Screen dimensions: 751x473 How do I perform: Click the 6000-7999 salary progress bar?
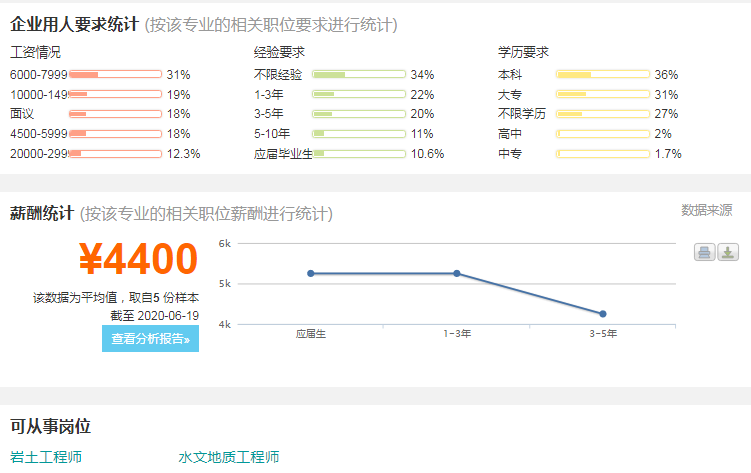(x=115, y=74)
